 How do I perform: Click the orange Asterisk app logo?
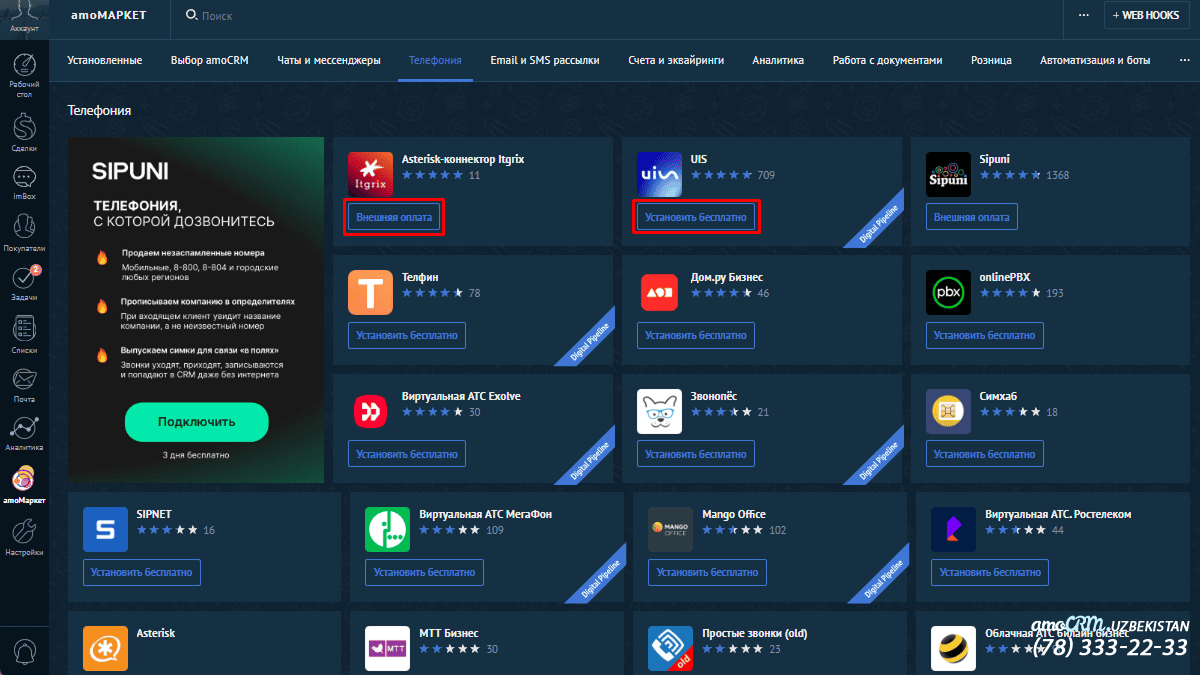coord(104,648)
